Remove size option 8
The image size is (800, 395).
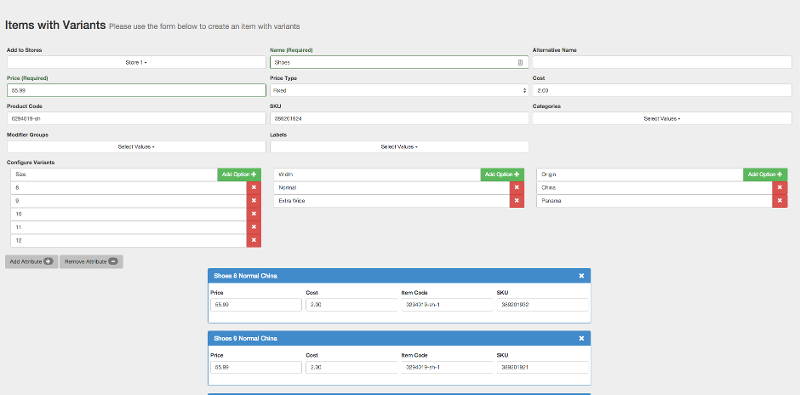(x=254, y=187)
